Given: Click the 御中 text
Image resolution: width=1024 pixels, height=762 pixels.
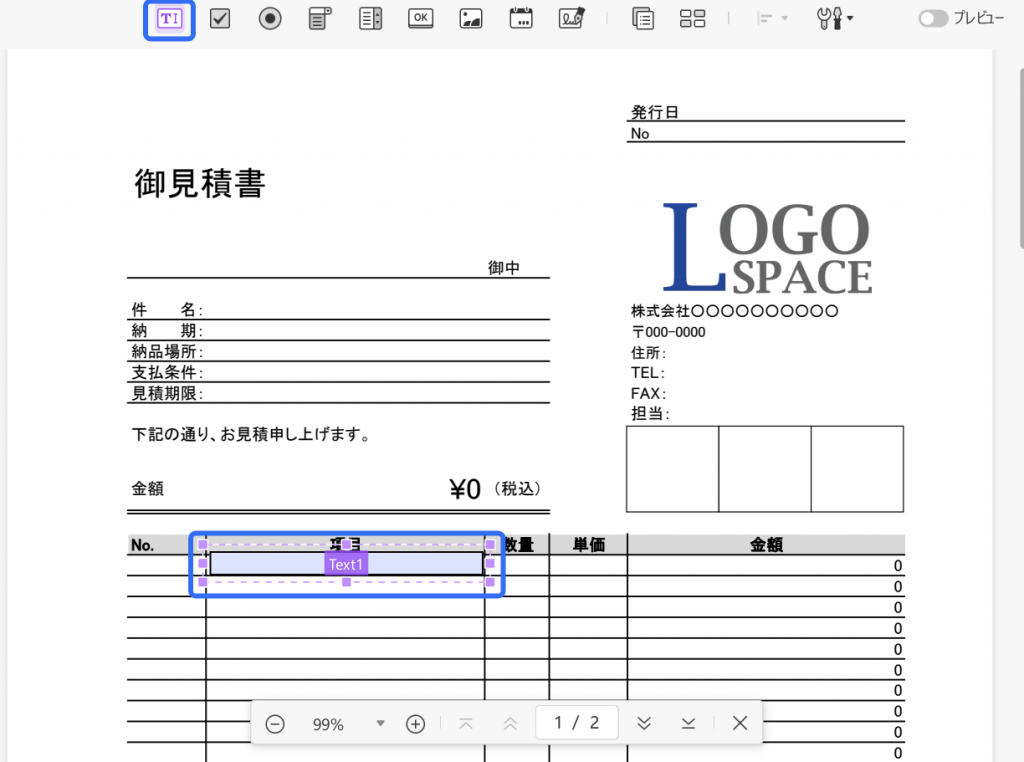Looking at the screenshot, I should tap(504, 268).
